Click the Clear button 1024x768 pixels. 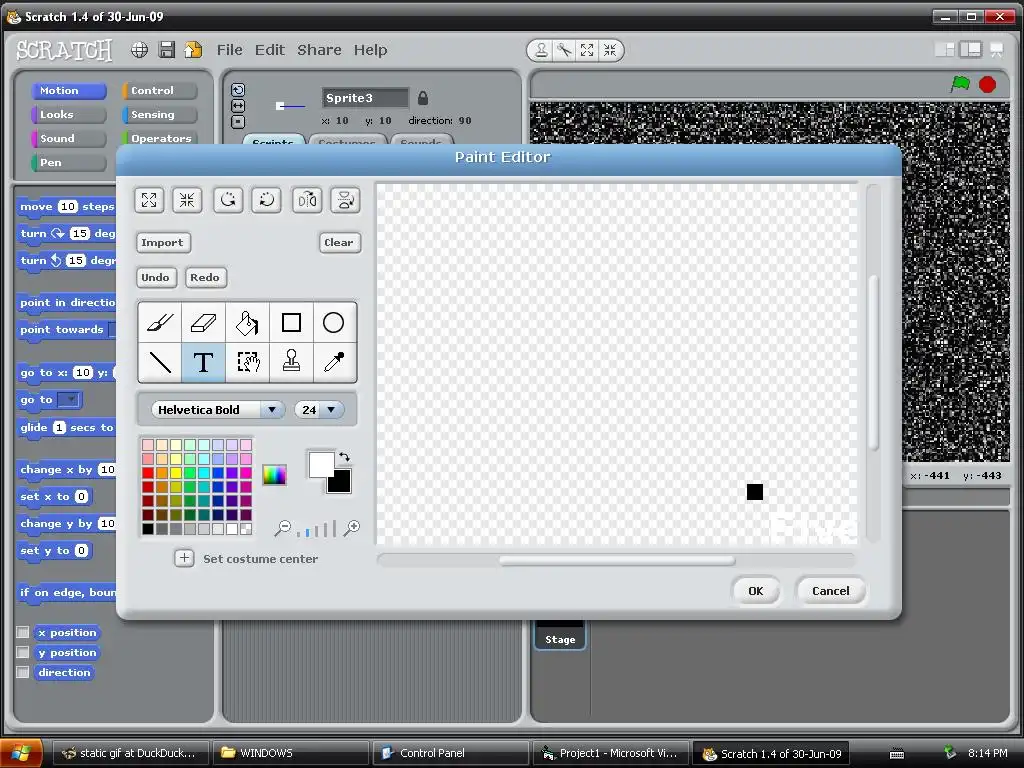339,242
